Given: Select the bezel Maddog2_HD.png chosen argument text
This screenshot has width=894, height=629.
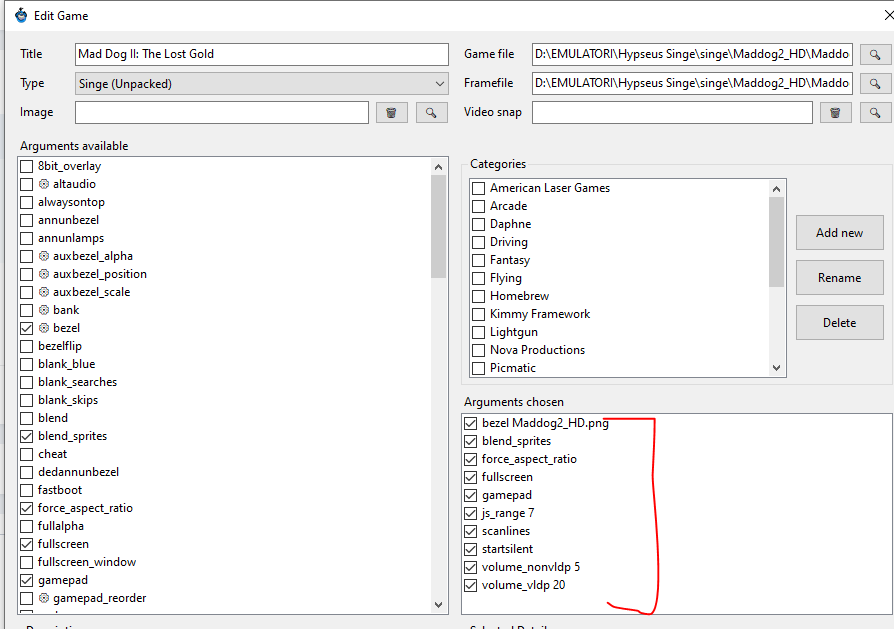Looking at the screenshot, I should [545, 423].
